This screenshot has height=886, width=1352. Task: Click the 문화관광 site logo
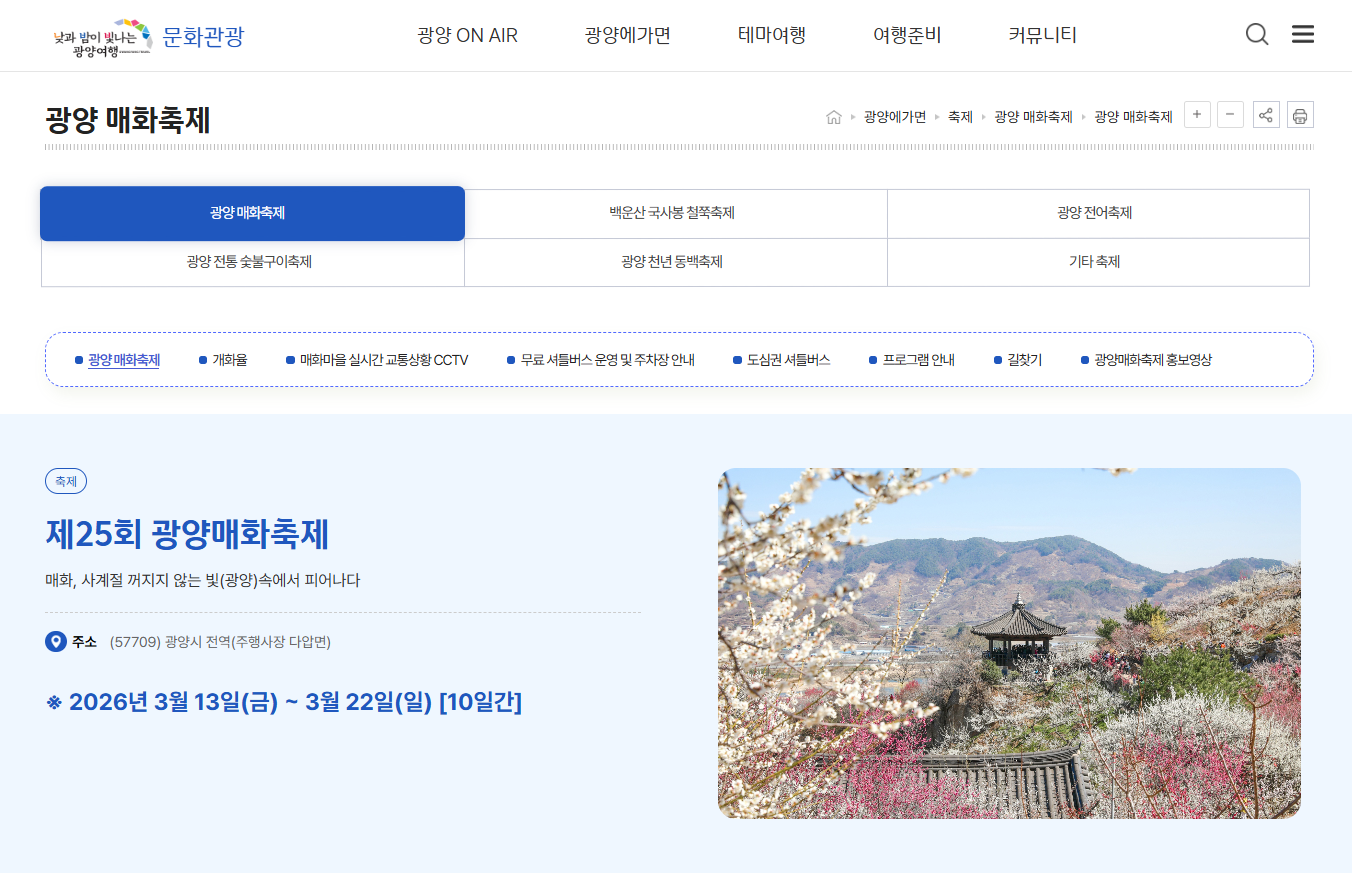pos(150,34)
